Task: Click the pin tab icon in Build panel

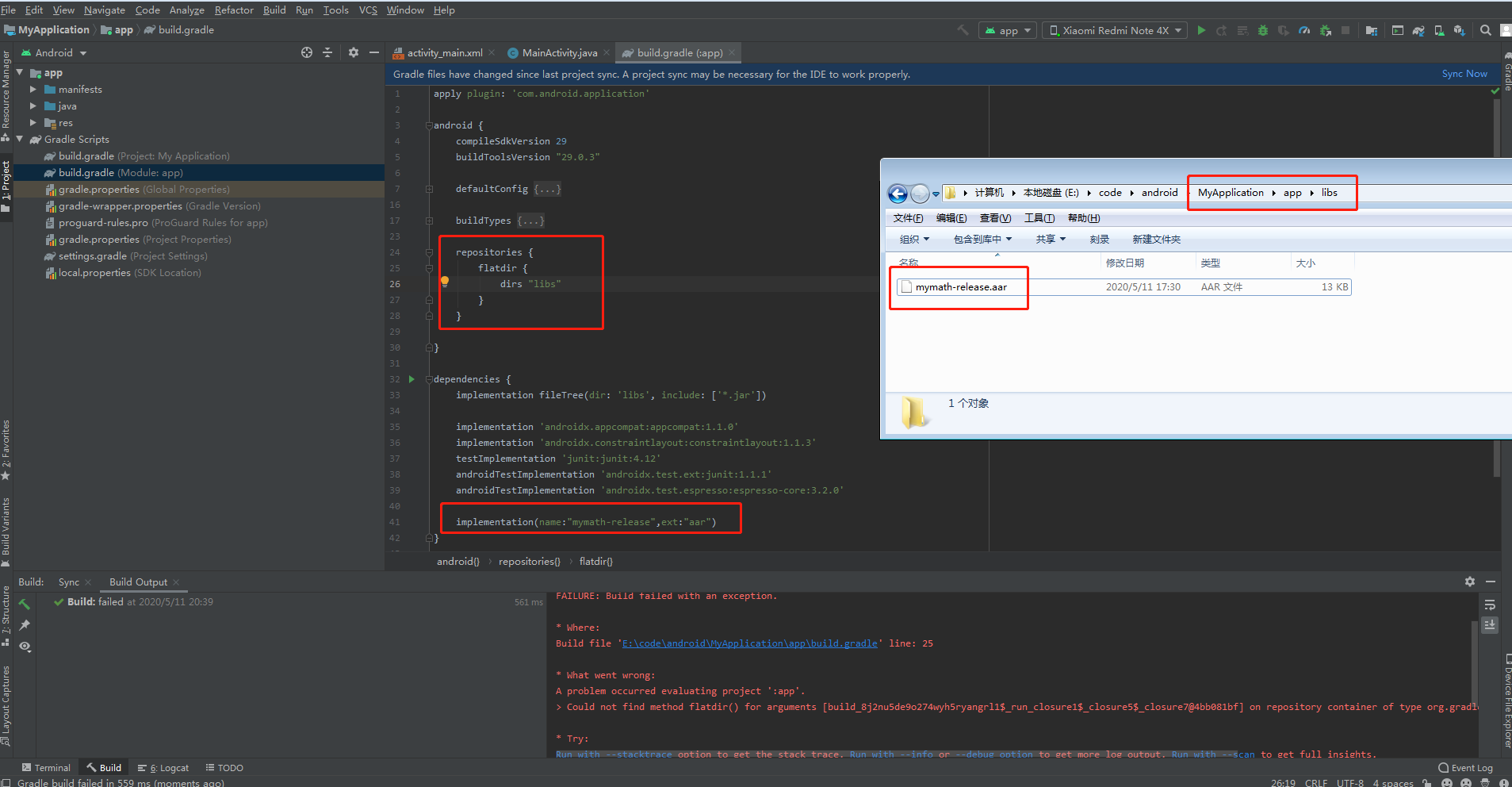Action: tap(25, 625)
